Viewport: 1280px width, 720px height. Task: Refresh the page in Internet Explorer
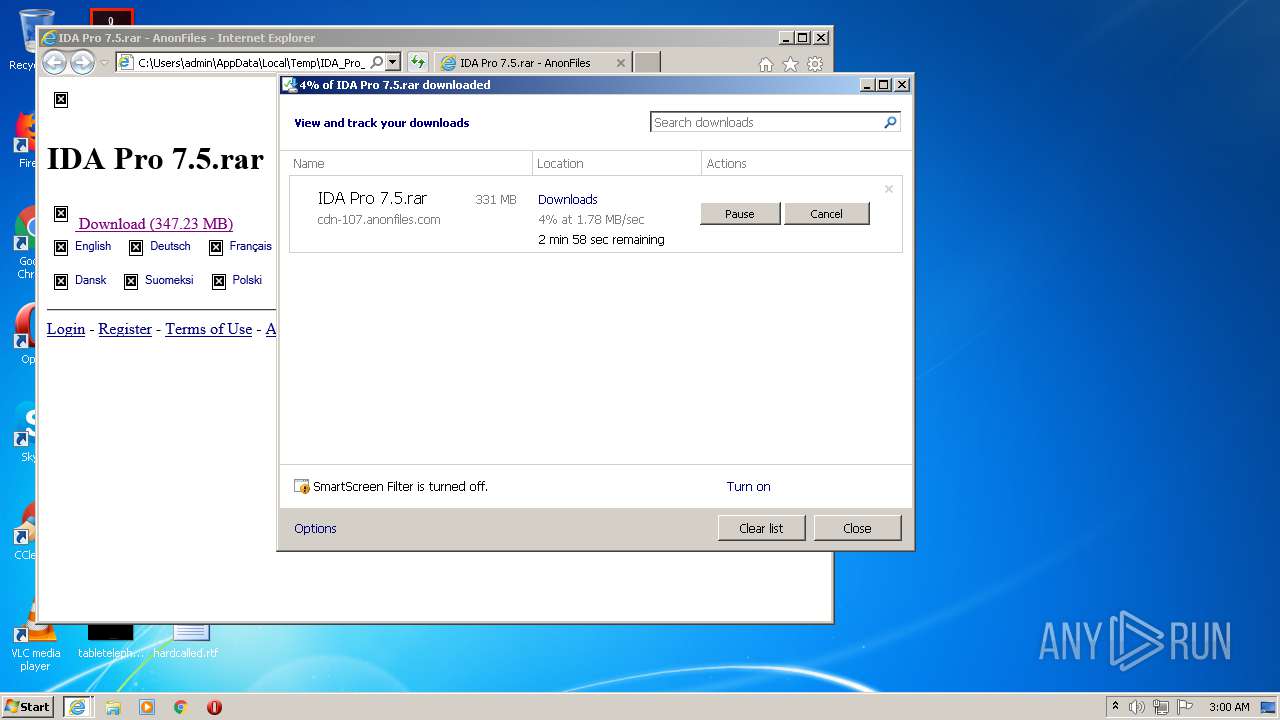click(418, 62)
